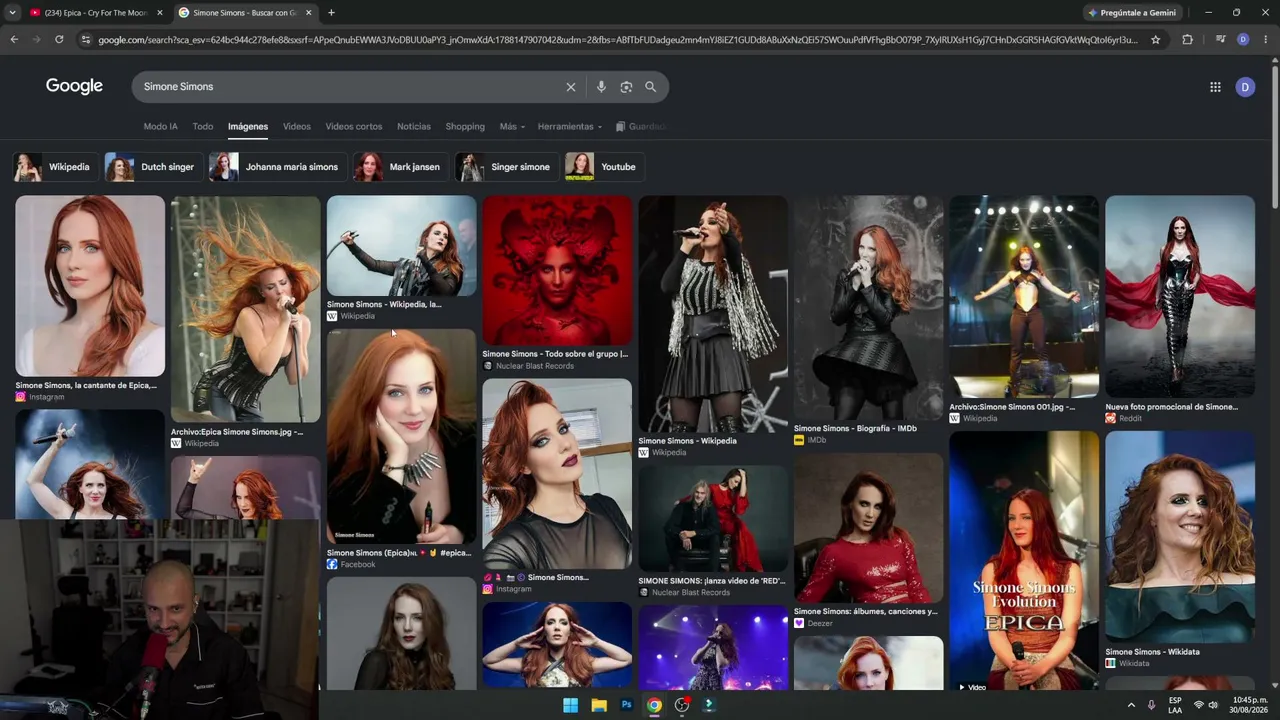The width and height of the screenshot is (1280, 720).
Task: Go to the Google homepage logo
Action: click(74, 86)
